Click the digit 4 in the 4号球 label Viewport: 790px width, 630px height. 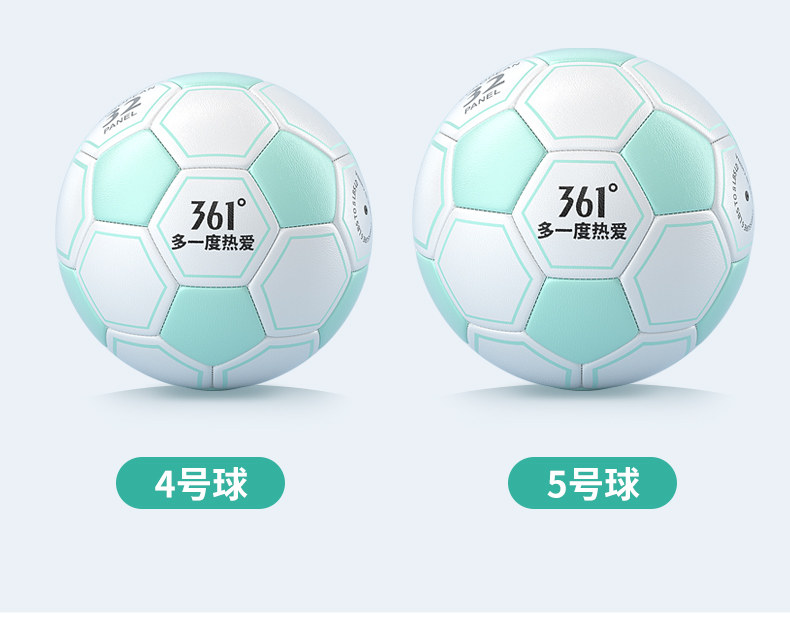(163, 484)
